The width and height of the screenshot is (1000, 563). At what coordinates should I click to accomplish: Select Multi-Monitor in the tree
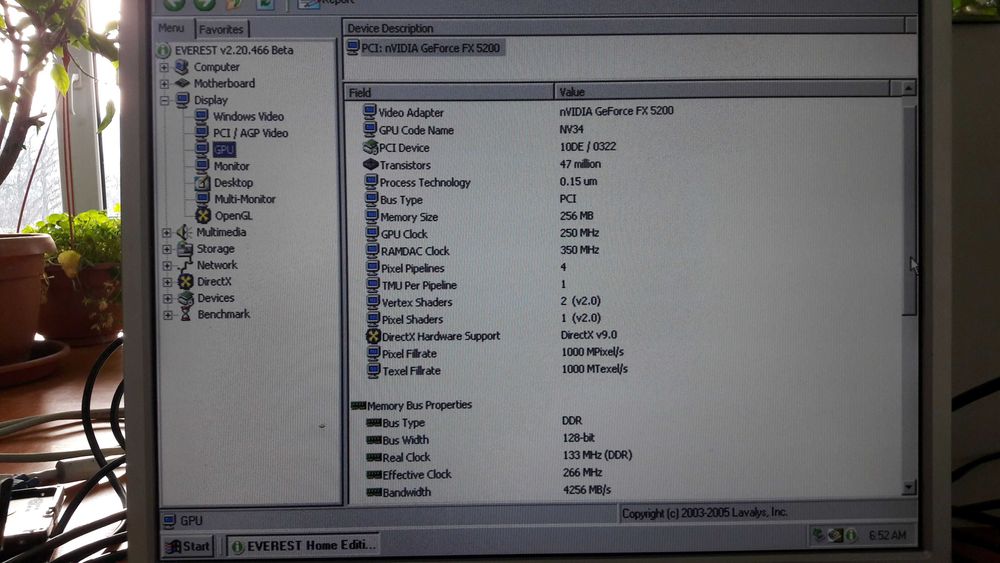tap(245, 199)
